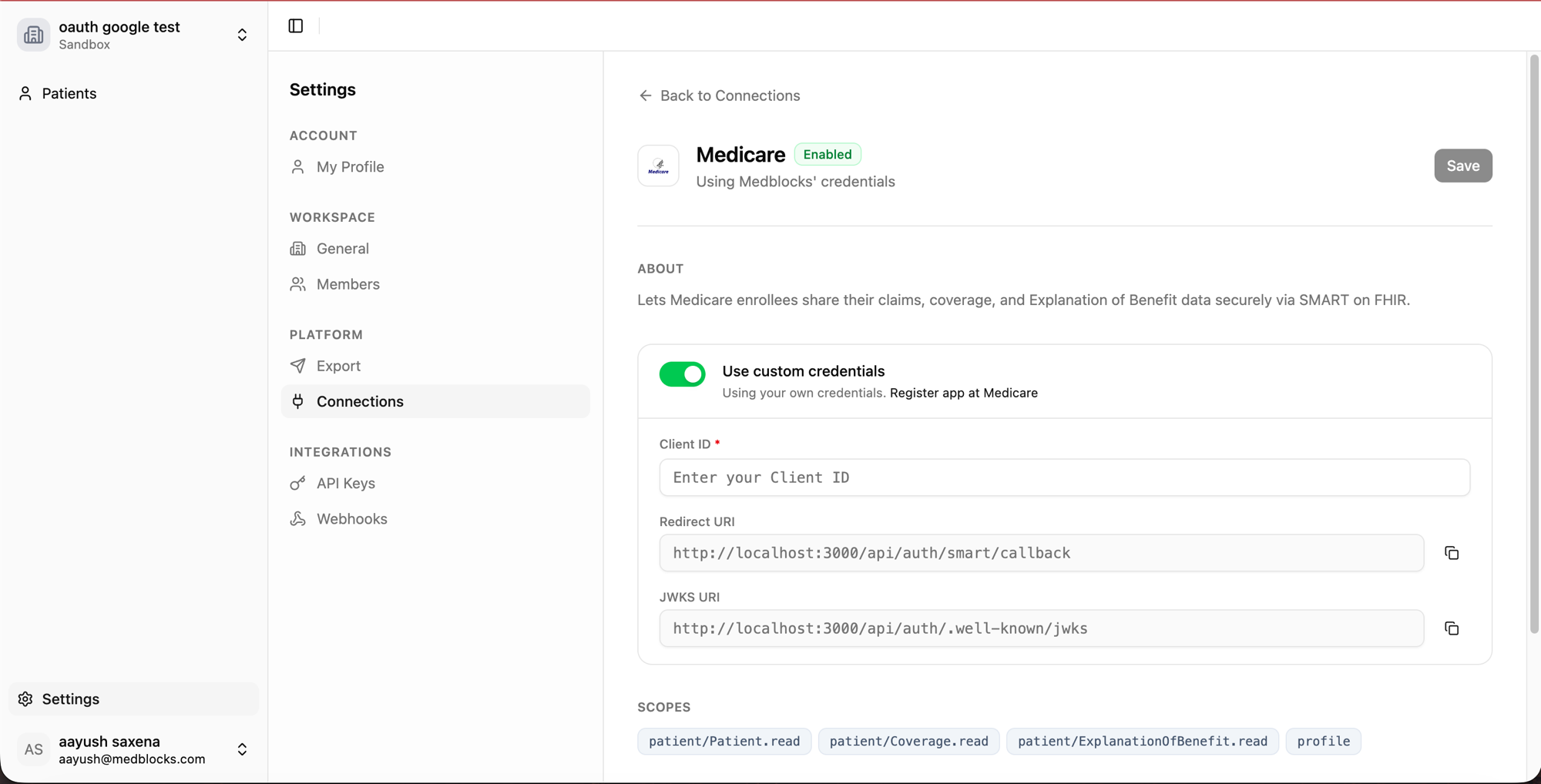Viewport: 1541px width, 784px height.
Task: Click the patient/Patient.read scope tag
Action: (x=724, y=741)
